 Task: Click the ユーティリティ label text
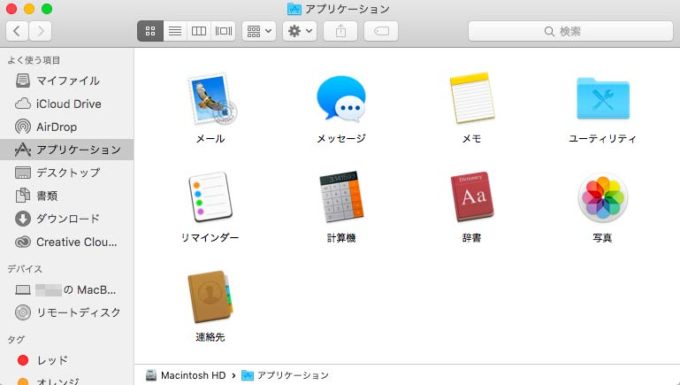[x=602, y=139]
